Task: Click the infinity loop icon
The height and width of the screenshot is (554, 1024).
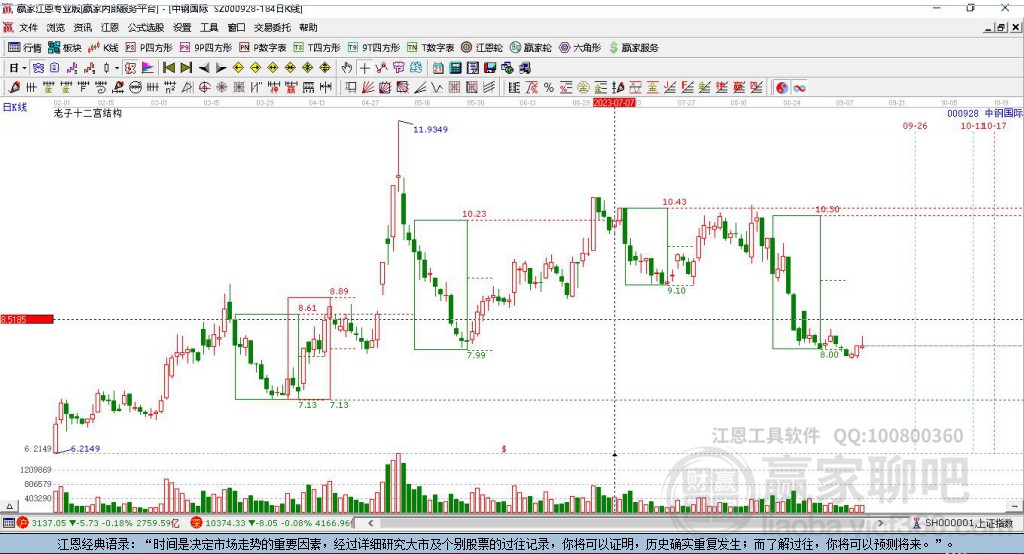Action: click(799, 88)
